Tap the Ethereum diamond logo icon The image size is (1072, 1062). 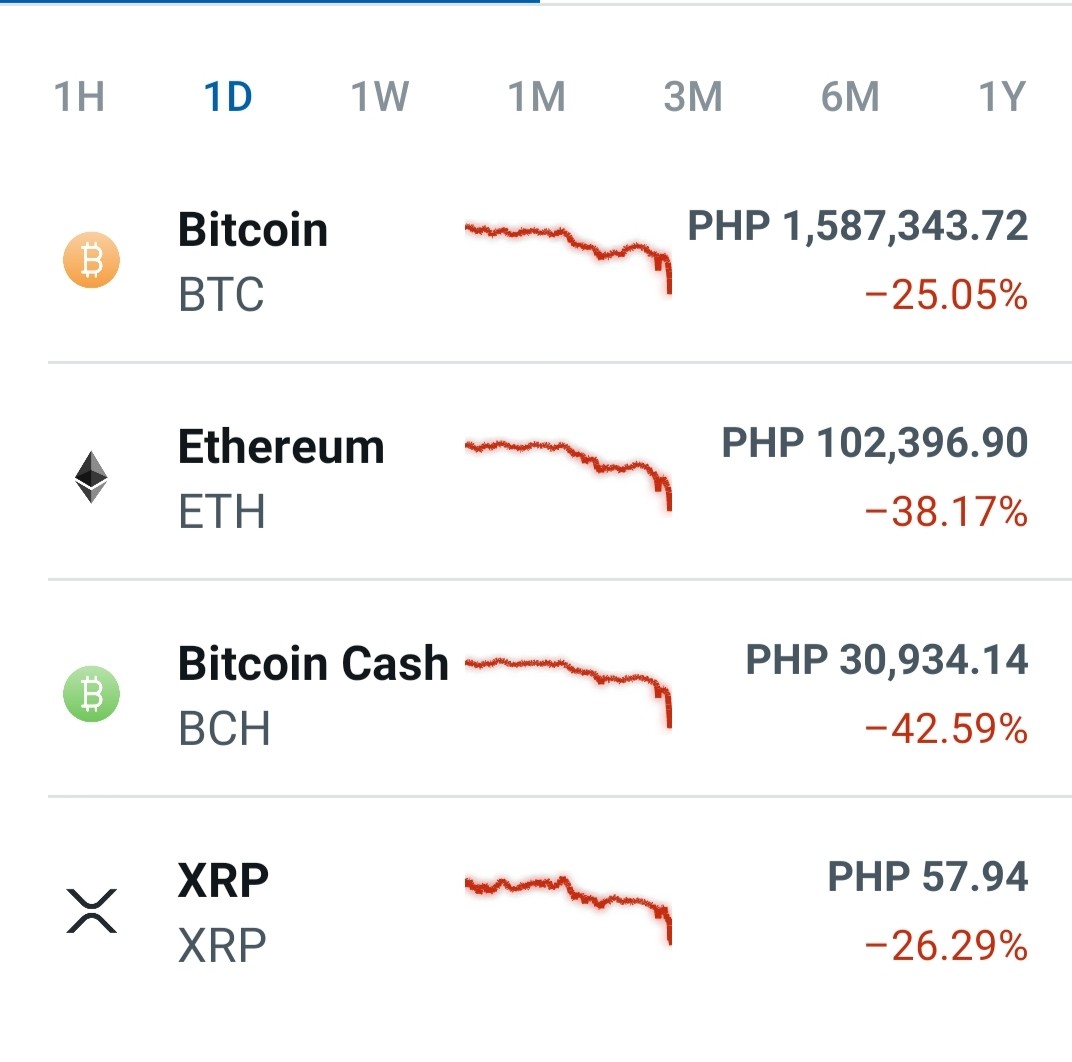91,477
